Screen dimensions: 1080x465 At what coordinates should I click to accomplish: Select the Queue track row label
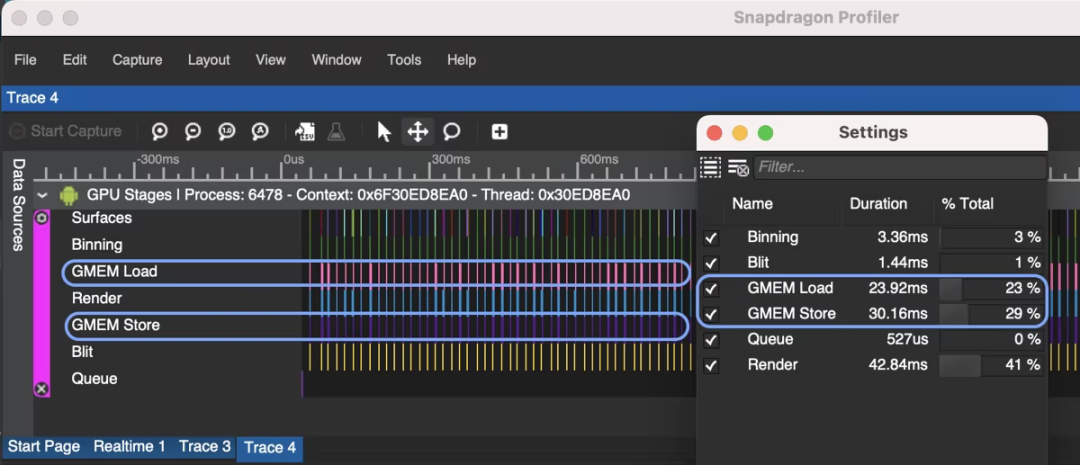[94, 379]
